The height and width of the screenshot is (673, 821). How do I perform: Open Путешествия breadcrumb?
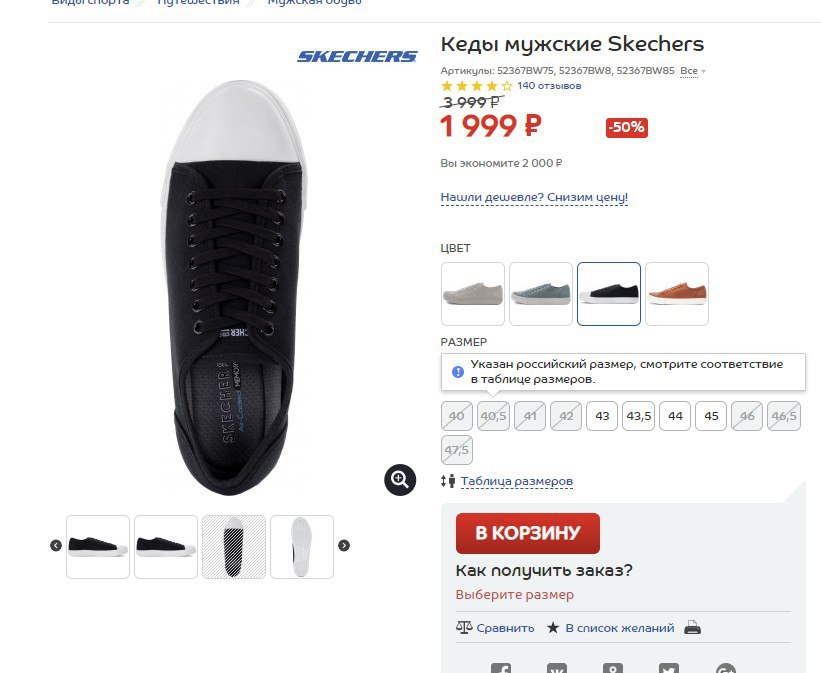[x=198, y=3]
